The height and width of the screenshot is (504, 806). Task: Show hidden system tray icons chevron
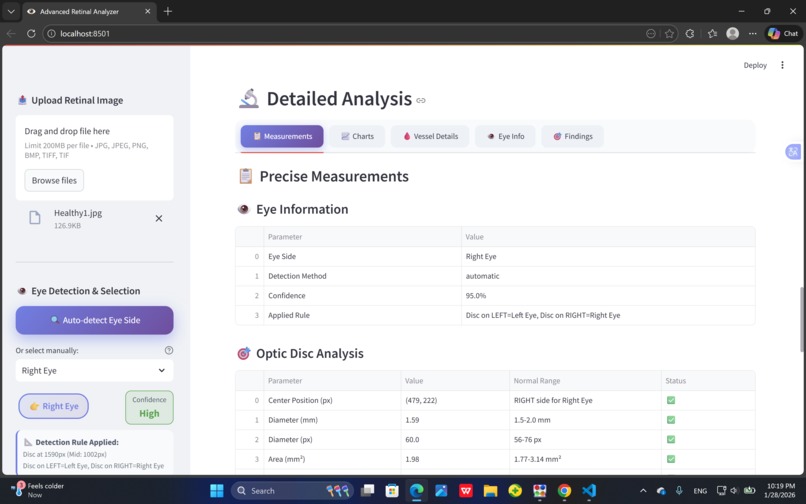pyautogui.click(x=643, y=491)
